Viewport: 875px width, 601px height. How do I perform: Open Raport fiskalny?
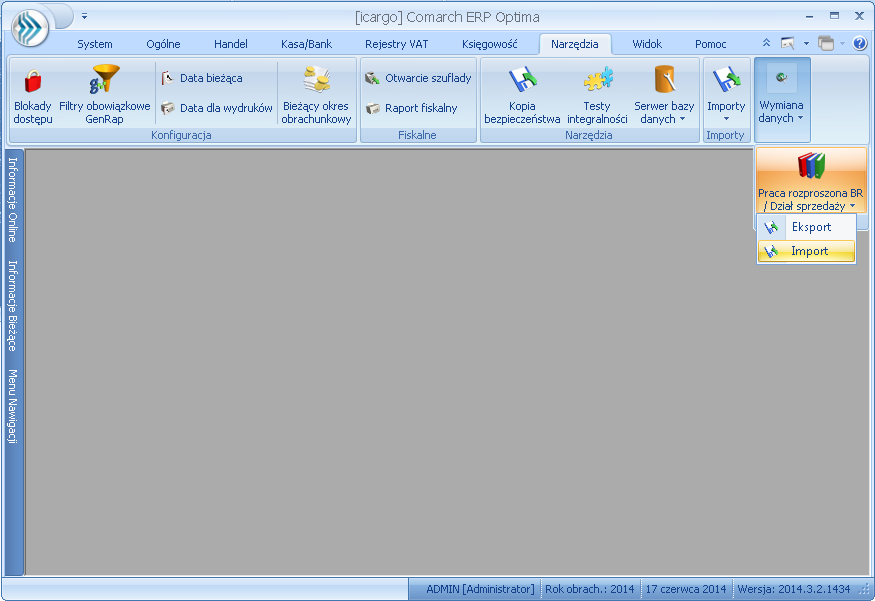pyautogui.click(x=410, y=108)
